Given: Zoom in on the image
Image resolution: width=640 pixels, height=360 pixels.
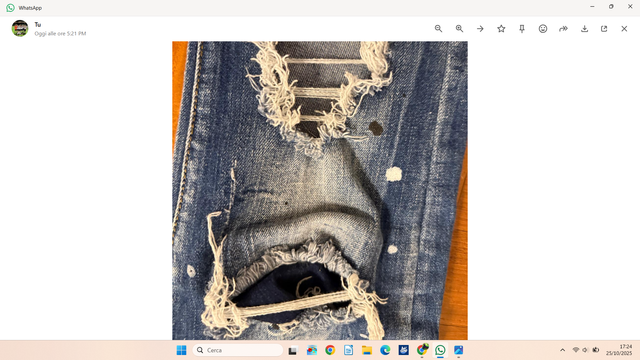Looking at the screenshot, I should coord(459,29).
